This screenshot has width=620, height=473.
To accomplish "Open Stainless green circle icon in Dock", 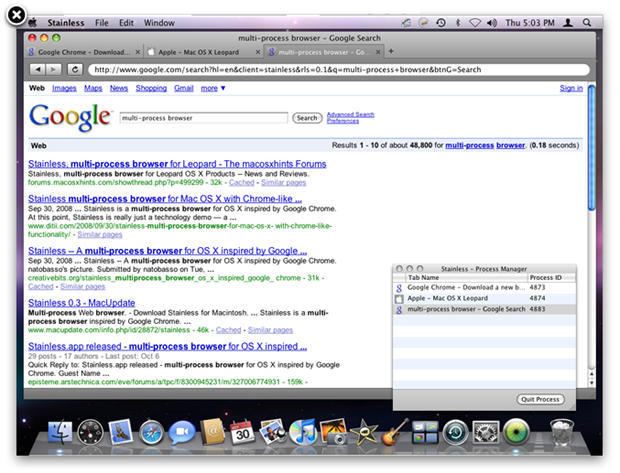I will click(x=516, y=432).
